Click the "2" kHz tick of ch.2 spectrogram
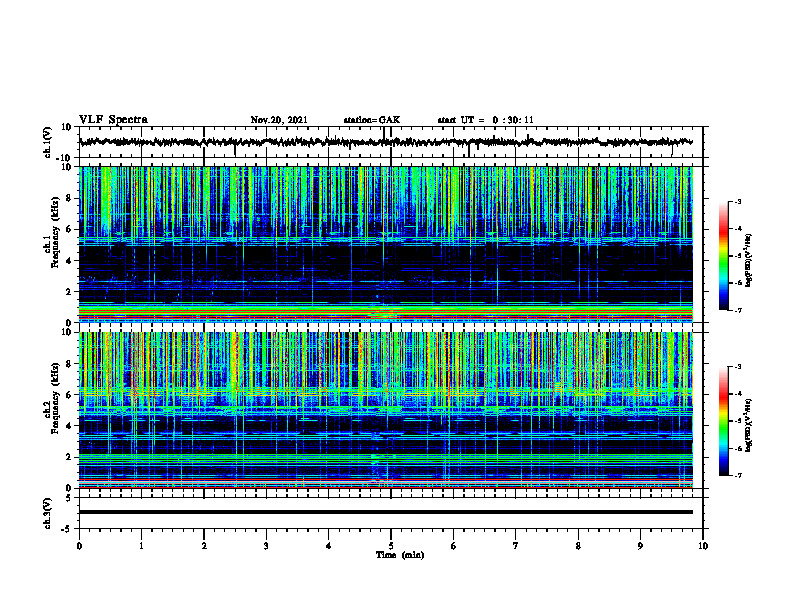Viewport: 792px width, 612px height. 69,457
